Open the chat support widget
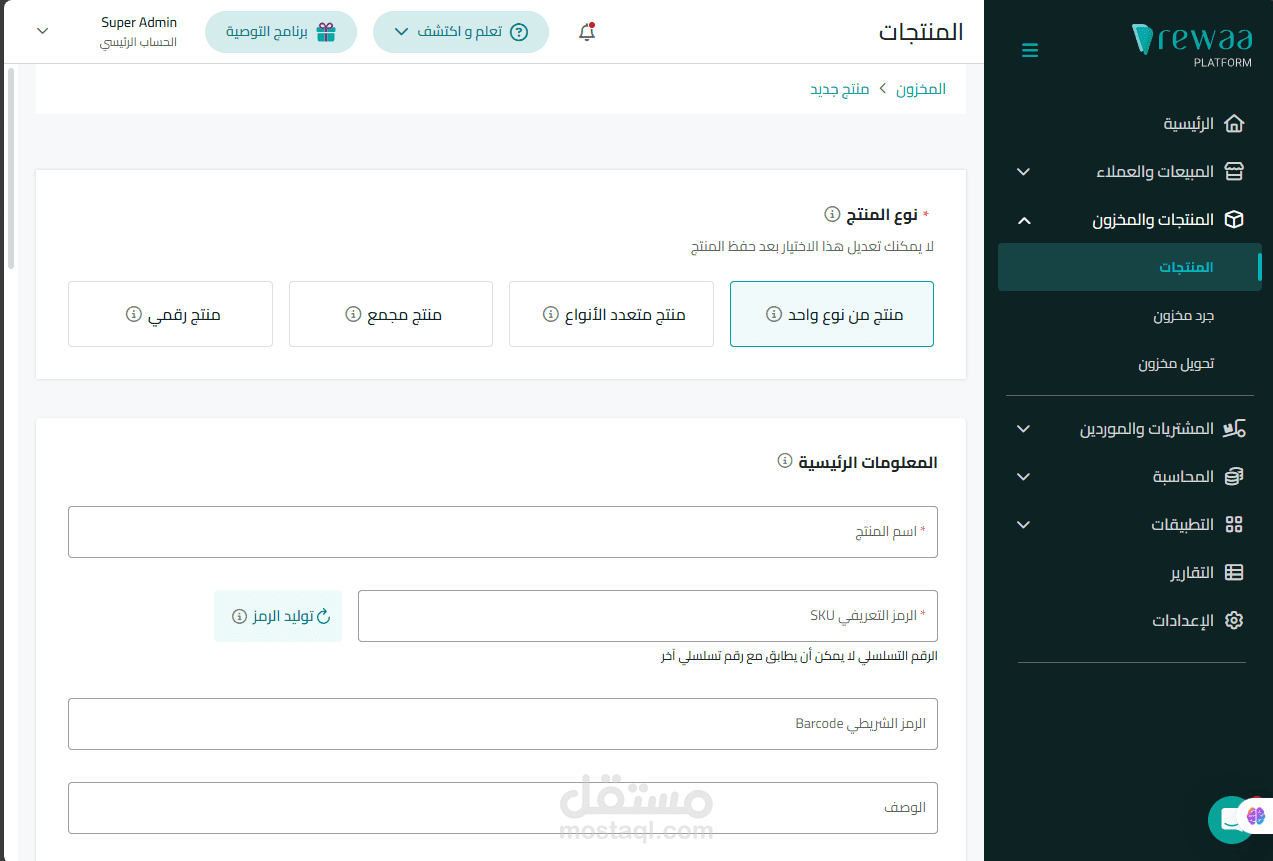The width and height of the screenshot is (1273, 861). point(1232,820)
